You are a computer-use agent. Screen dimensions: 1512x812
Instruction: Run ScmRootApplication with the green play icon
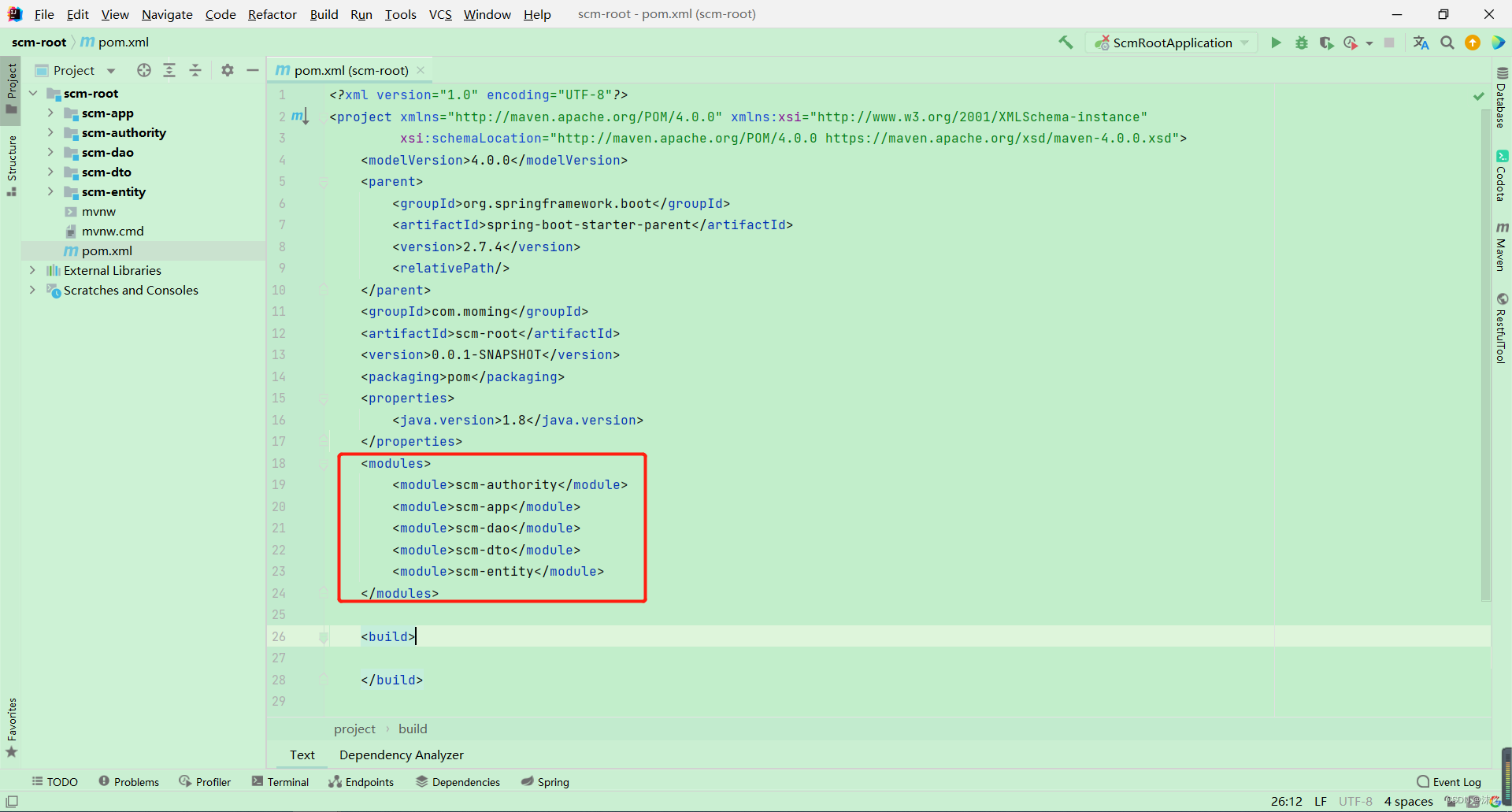pyautogui.click(x=1276, y=43)
